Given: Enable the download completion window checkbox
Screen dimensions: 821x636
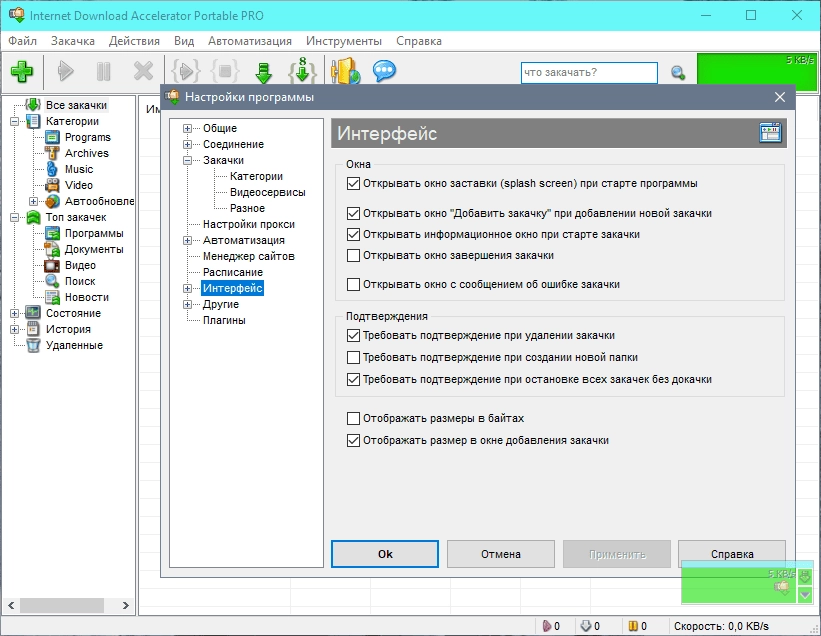Looking at the screenshot, I should (x=353, y=255).
